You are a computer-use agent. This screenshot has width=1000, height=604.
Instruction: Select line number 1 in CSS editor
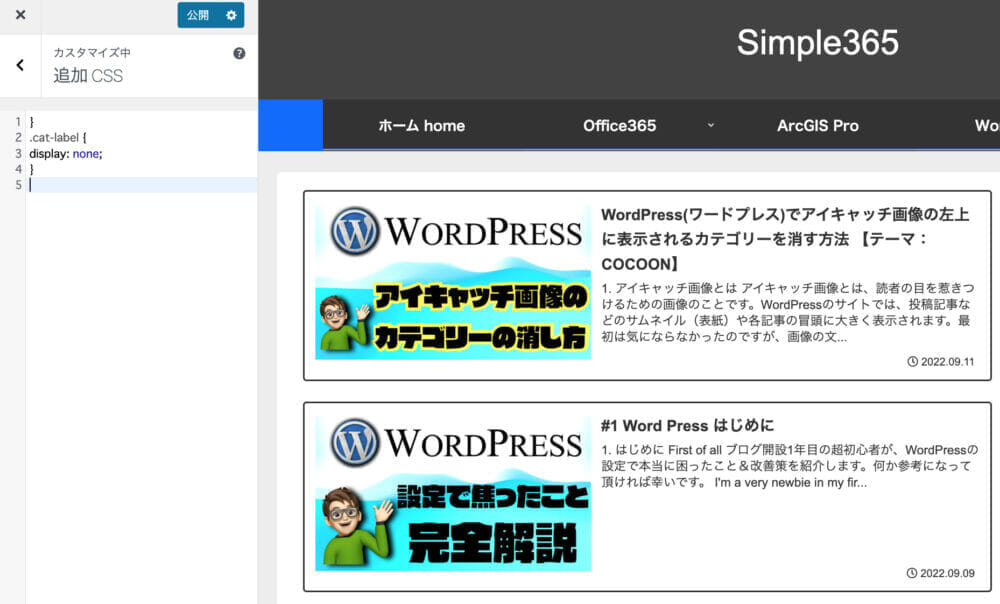point(18,121)
